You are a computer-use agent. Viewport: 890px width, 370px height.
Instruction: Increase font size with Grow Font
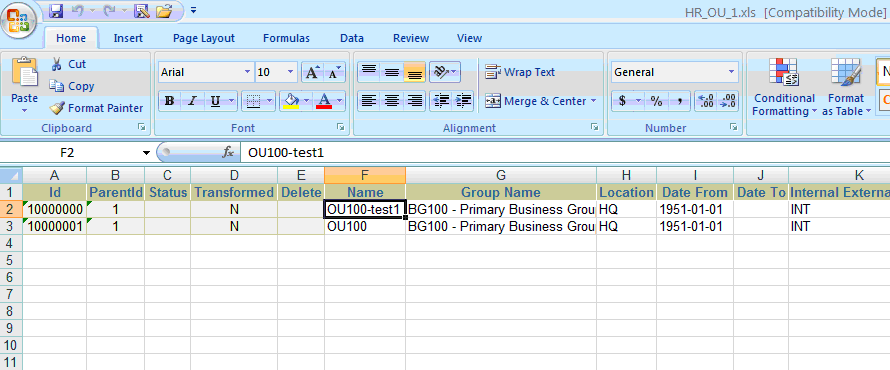[312, 72]
